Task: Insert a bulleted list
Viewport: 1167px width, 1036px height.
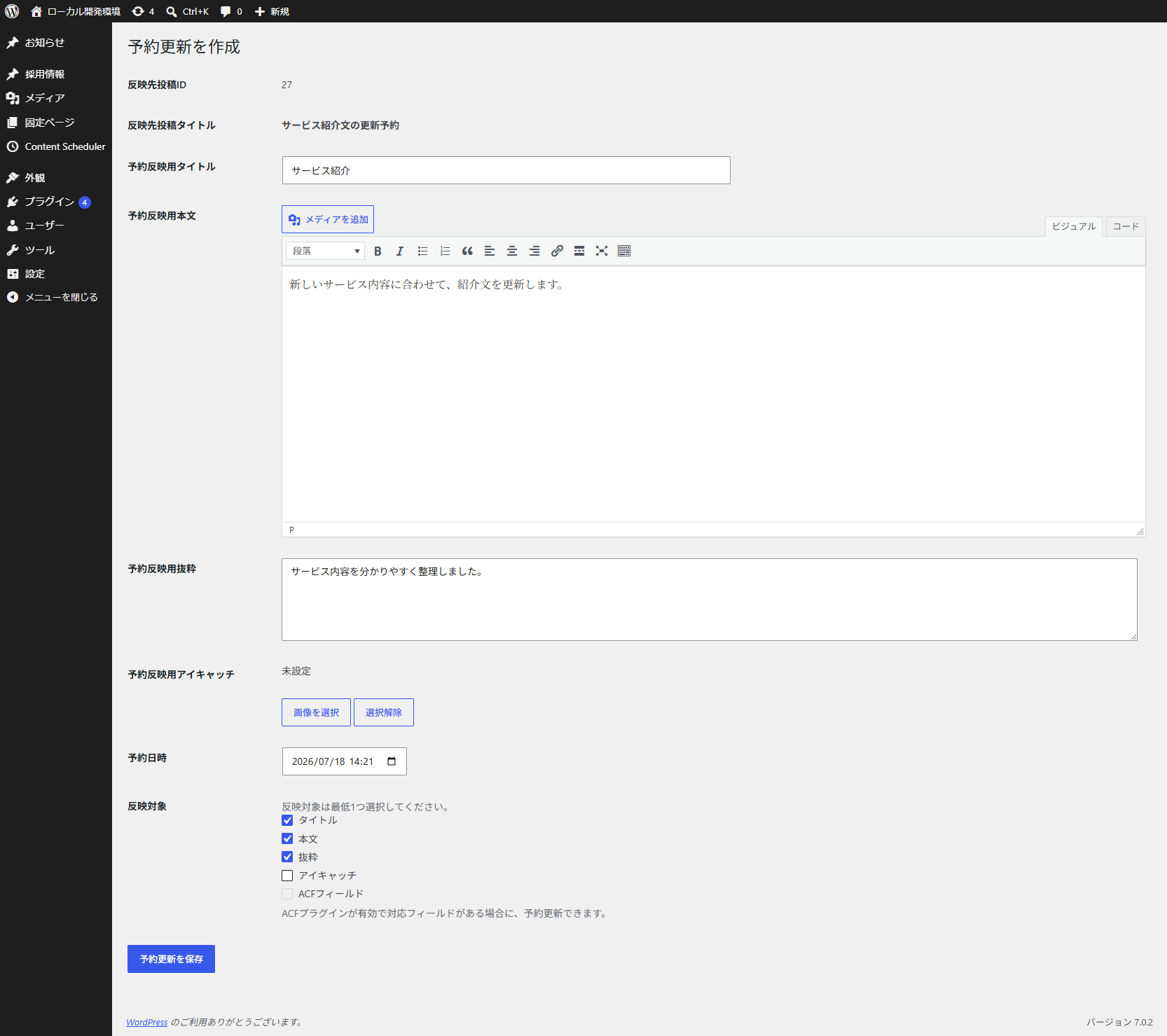Action: pyautogui.click(x=422, y=251)
